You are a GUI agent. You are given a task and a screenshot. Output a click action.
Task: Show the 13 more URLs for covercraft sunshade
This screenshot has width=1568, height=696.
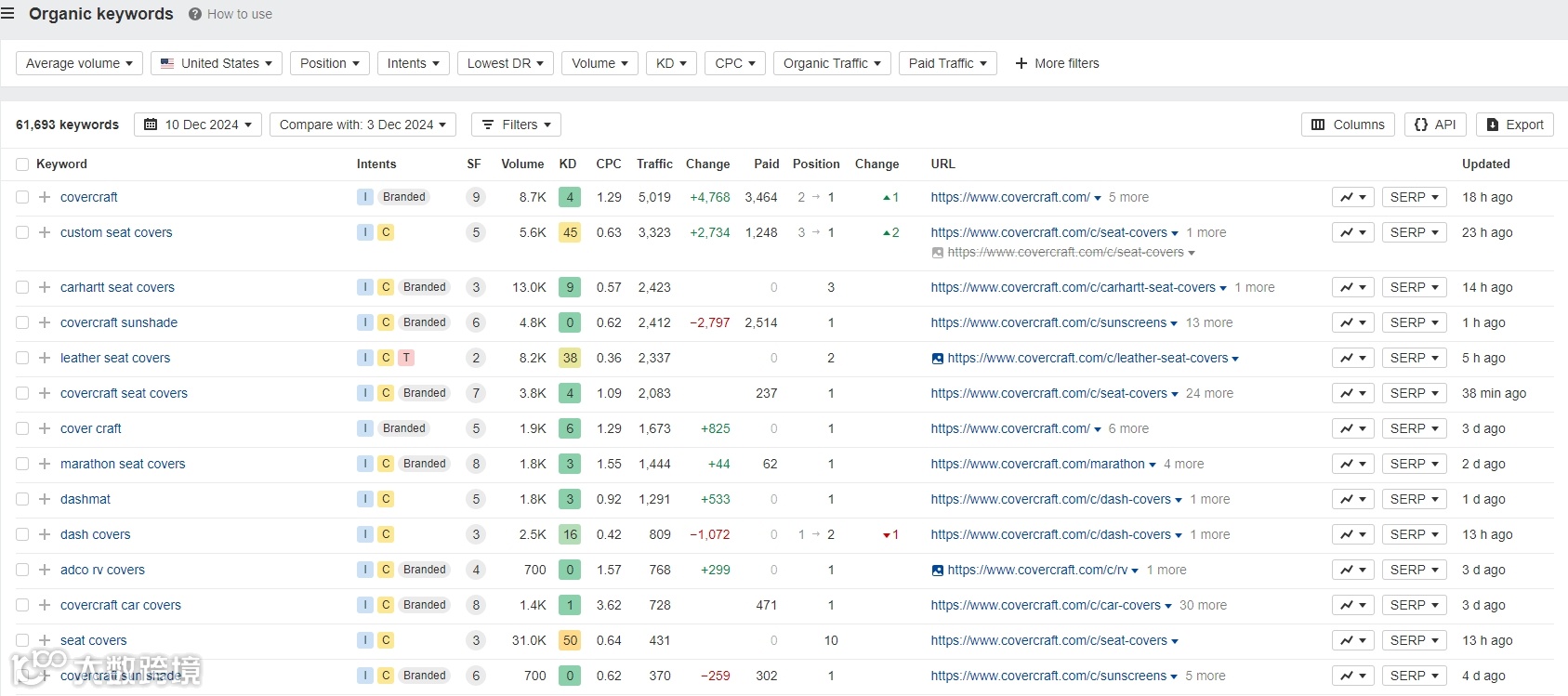pyautogui.click(x=1209, y=322)
